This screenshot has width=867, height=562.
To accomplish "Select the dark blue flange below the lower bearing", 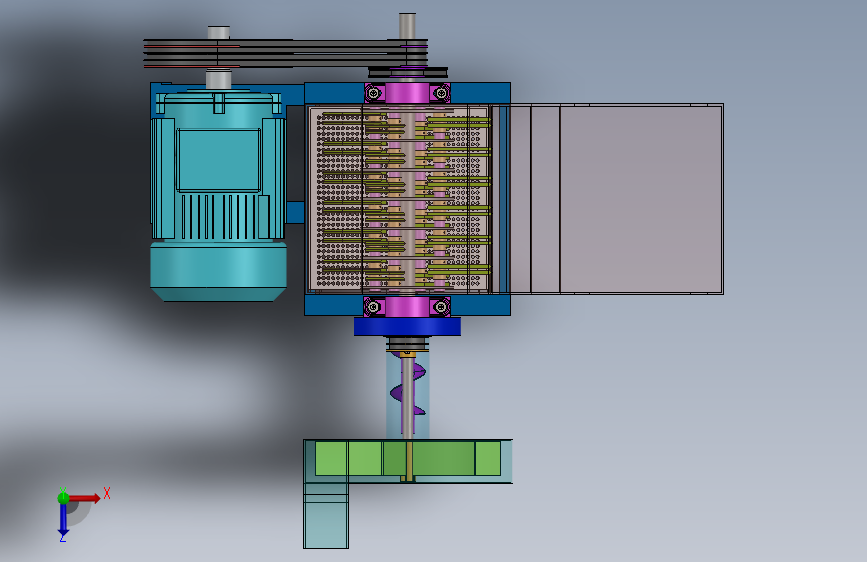I will click(x=408, y=326).
